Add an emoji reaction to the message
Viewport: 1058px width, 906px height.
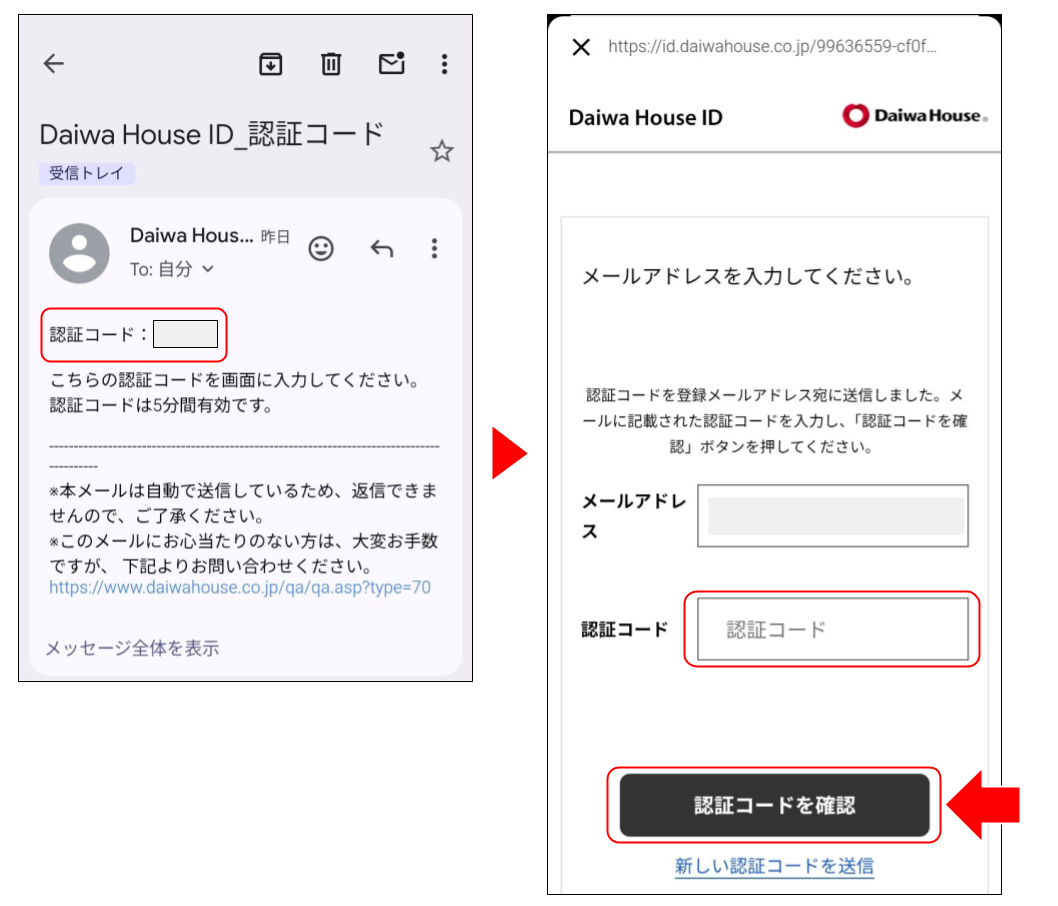click(321, 248)
